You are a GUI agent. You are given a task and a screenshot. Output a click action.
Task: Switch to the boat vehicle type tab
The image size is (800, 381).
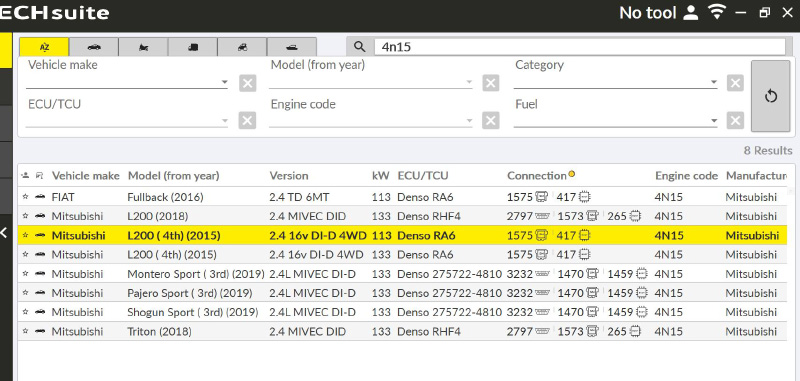[x=292, y=47]
